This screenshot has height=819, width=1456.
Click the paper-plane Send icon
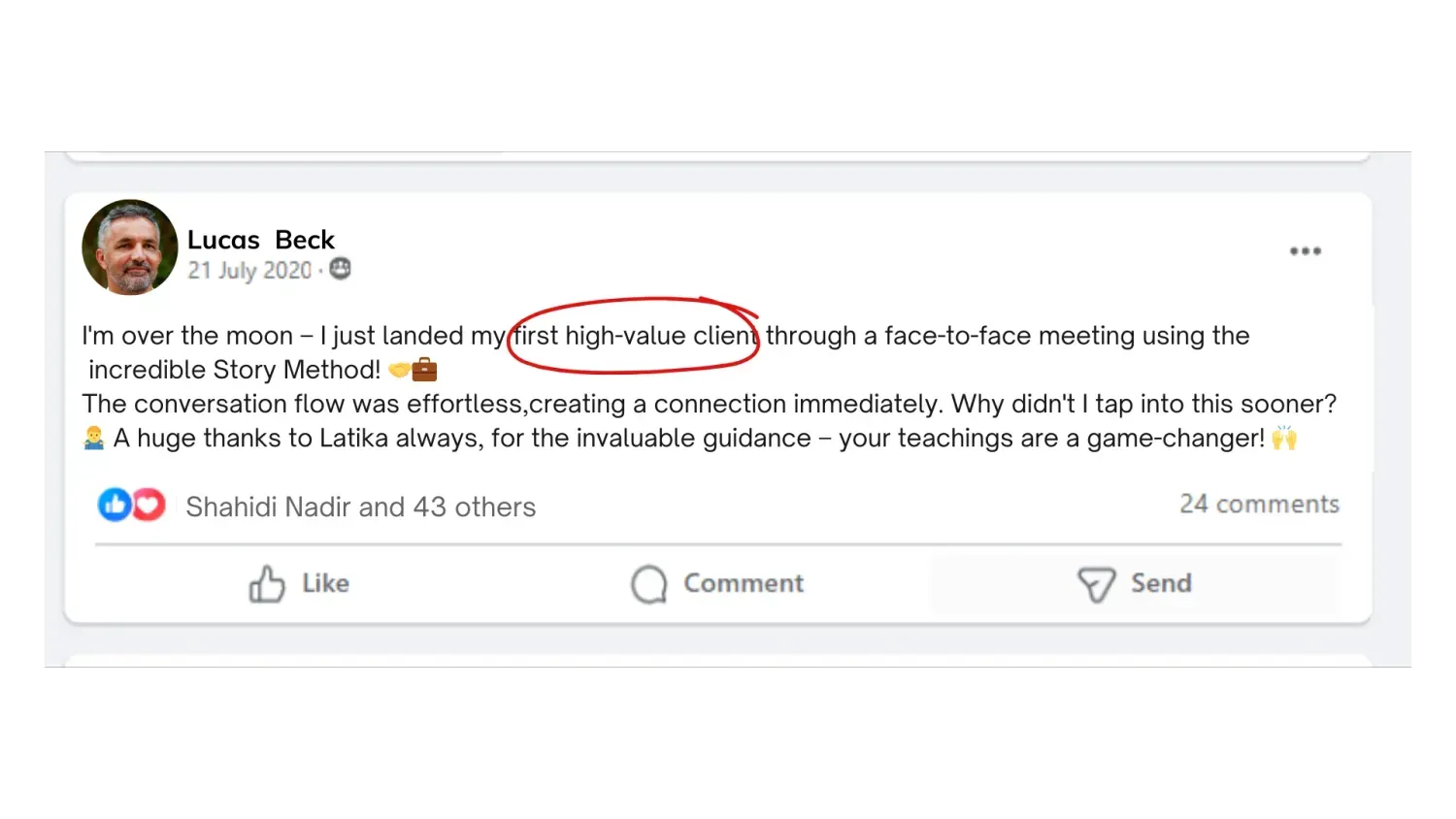1096,584
